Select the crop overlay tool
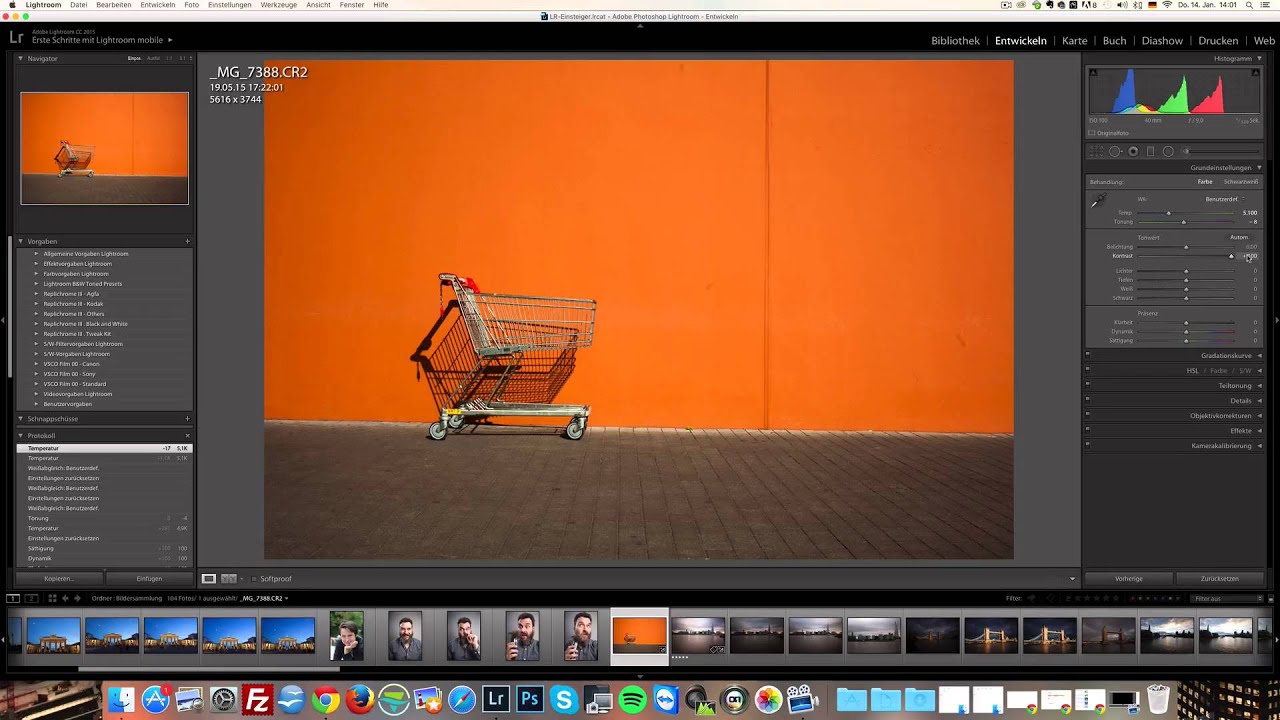Viewport: 1280px width, 720px height. point(1097,152)
